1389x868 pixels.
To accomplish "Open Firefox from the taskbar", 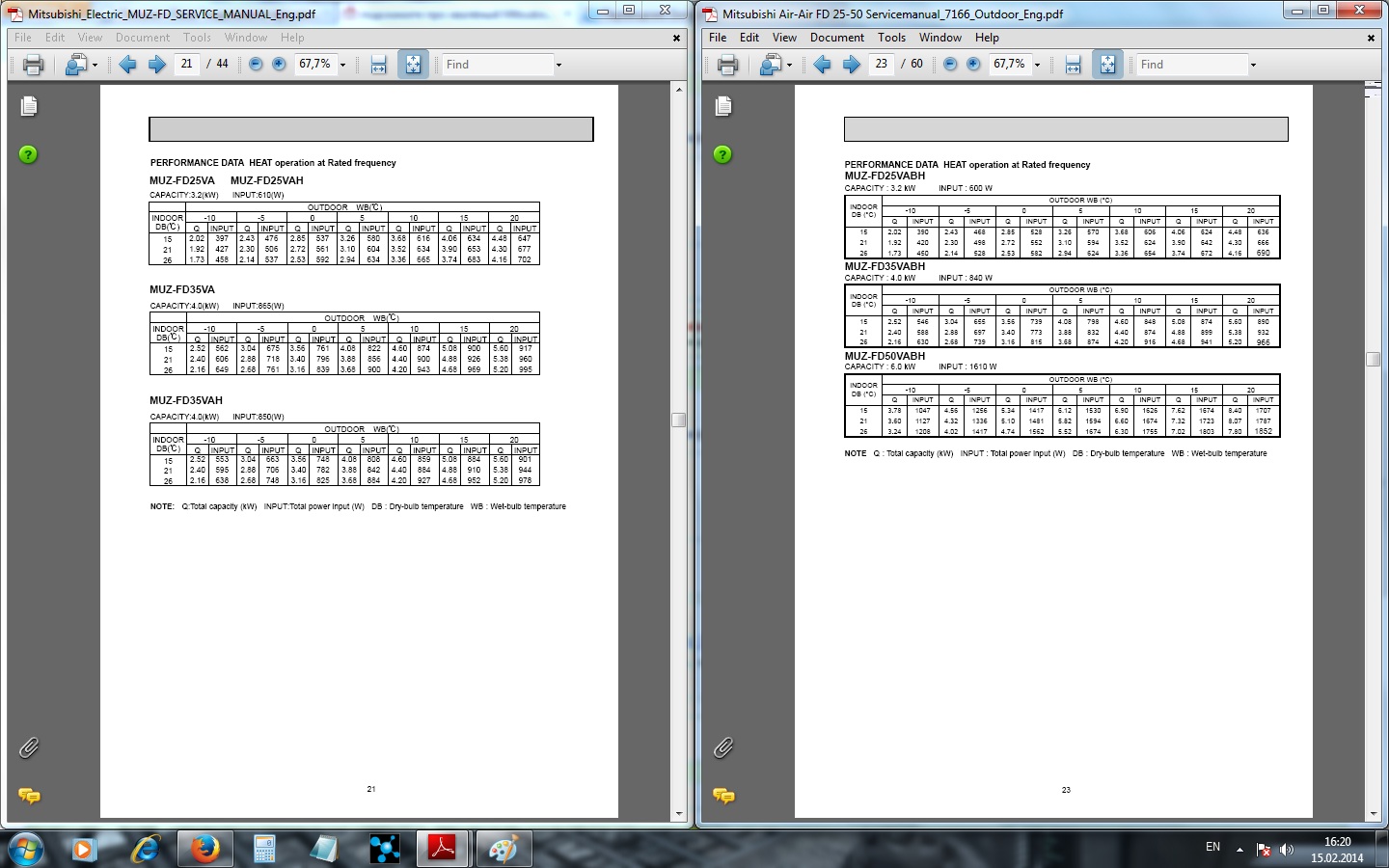I will tap(204, 849).
